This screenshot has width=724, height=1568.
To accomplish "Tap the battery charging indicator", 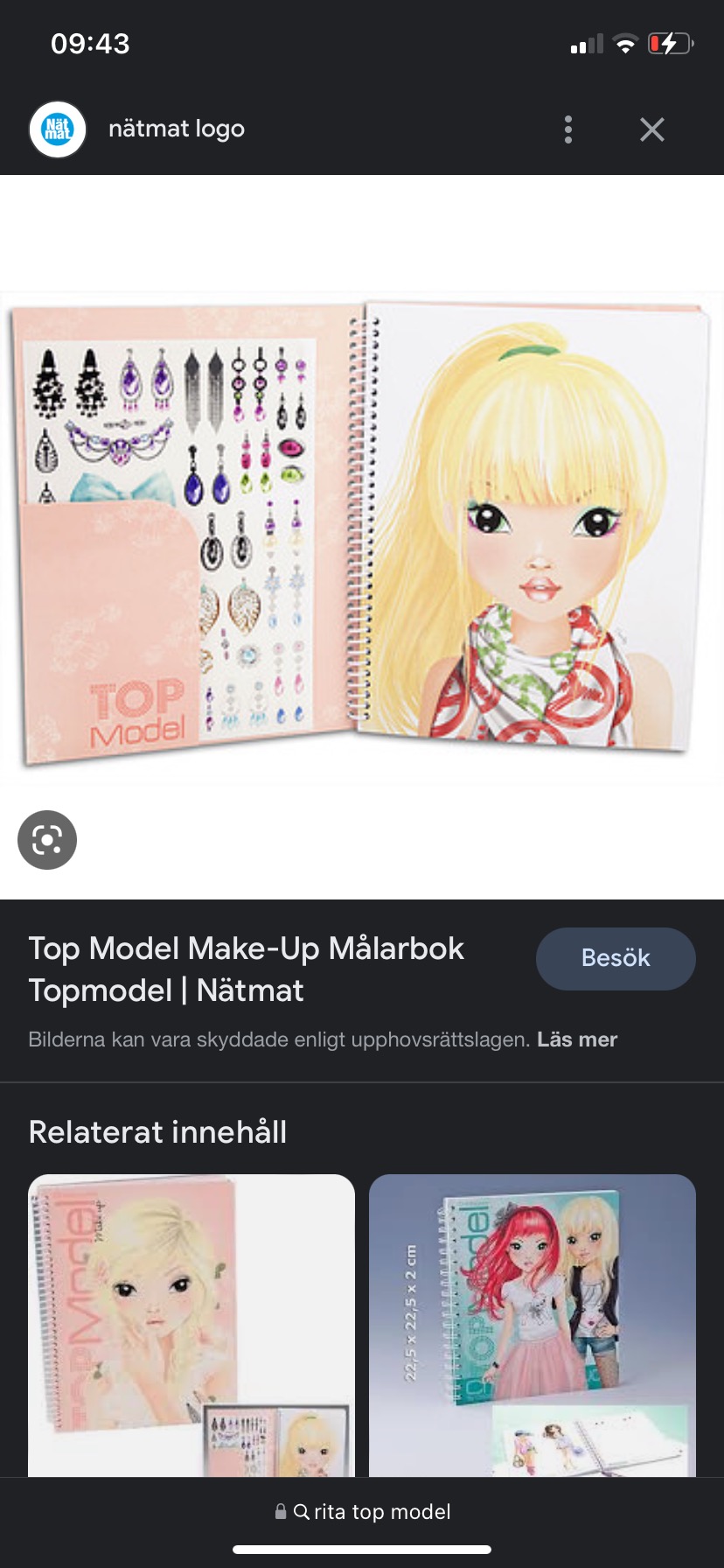I will pyautogui.click(x=670, y=44).
